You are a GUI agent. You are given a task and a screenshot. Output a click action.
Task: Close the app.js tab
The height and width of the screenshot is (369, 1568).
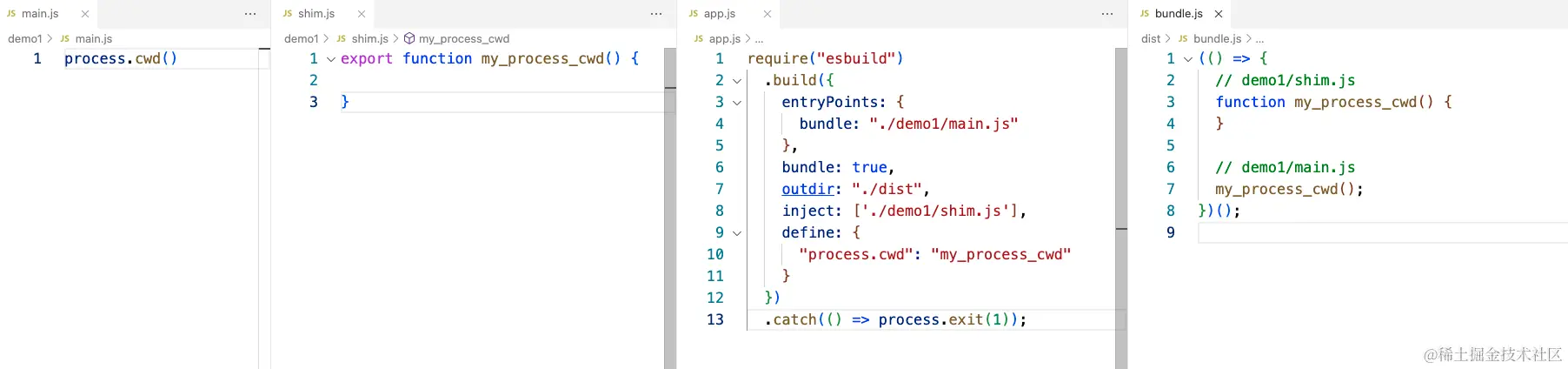pyautogui.click(x=767, y=14)
